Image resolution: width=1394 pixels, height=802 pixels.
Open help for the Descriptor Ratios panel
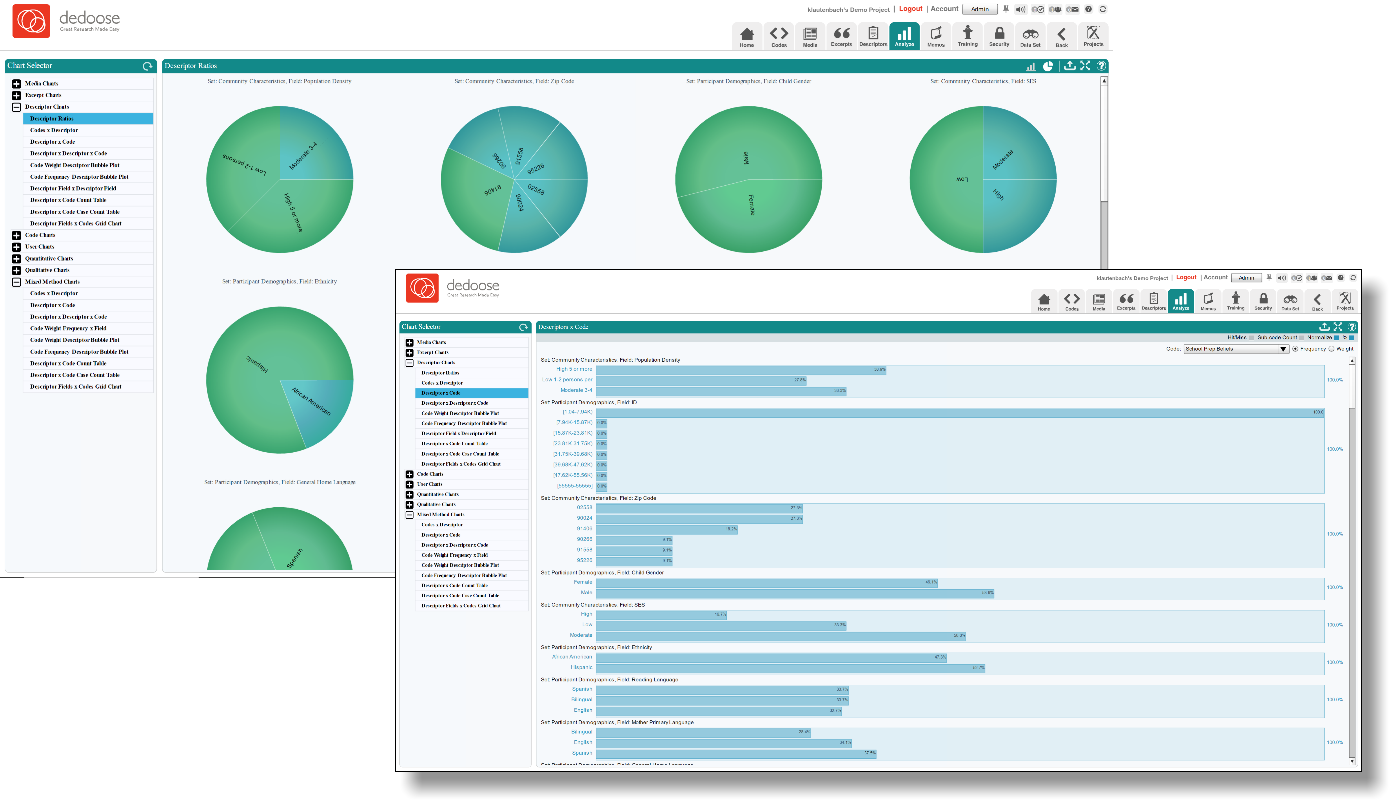click(1101, 66)
